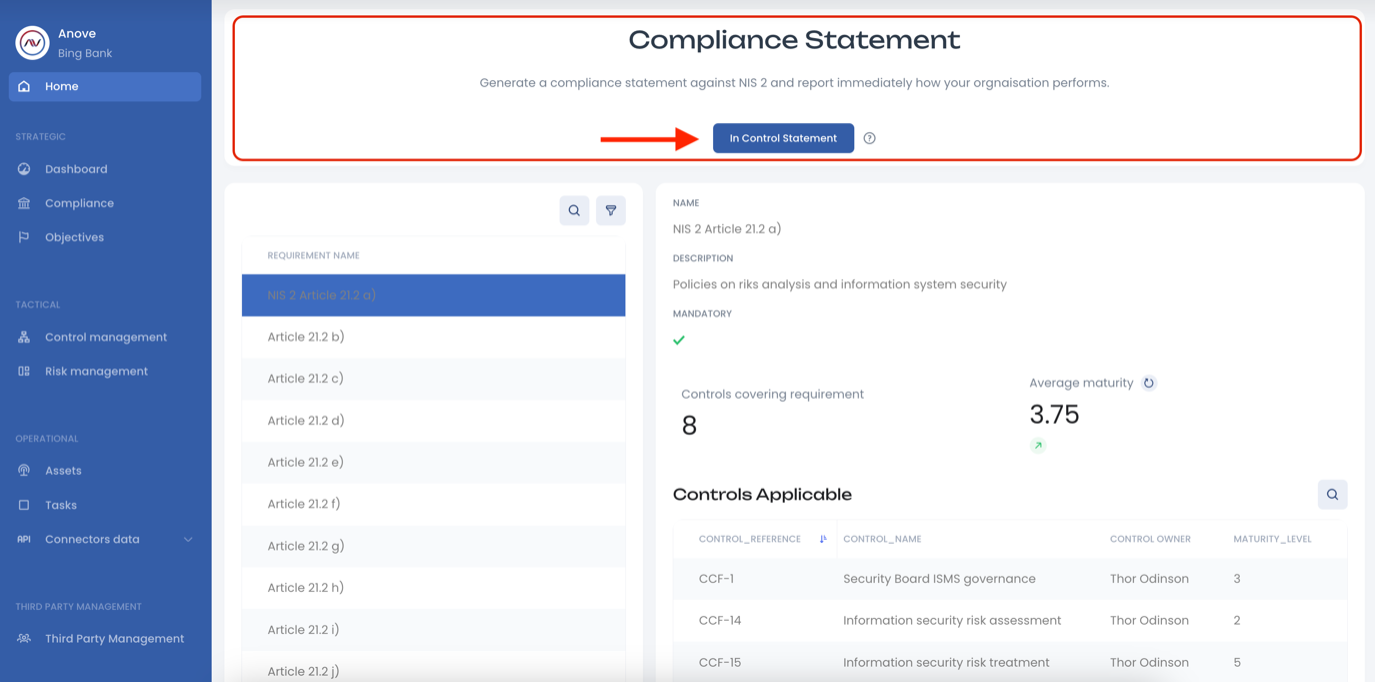
Task: Search the Controls Applicable table
Action: 1332,494
